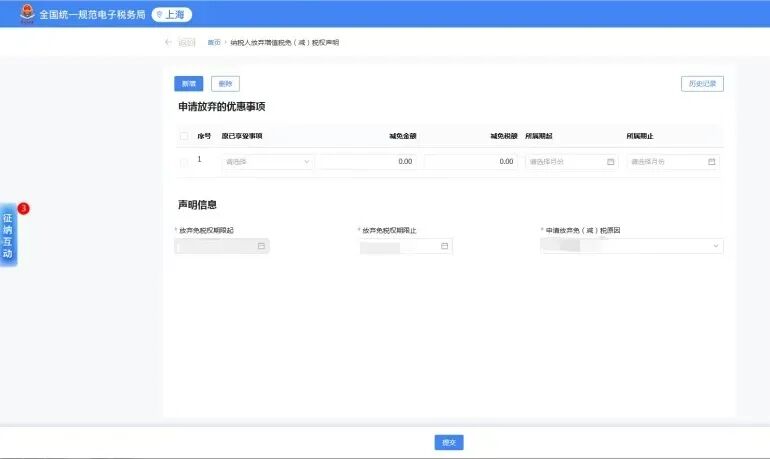Click the 全国统一规范电子税务局 title
The width and height of the screenshot is (770, 459).
92,15
